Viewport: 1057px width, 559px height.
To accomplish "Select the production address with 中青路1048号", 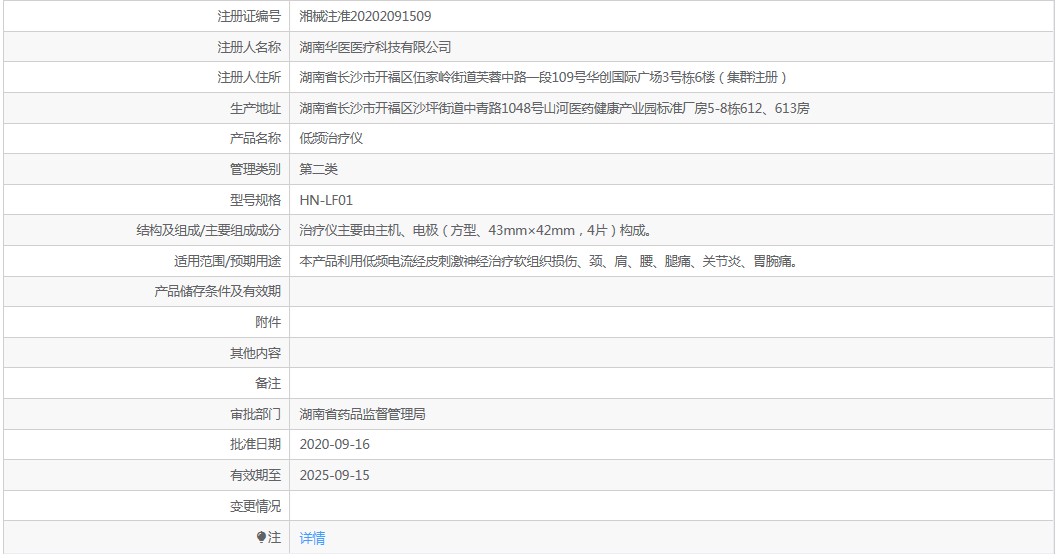I will point(554,108).
